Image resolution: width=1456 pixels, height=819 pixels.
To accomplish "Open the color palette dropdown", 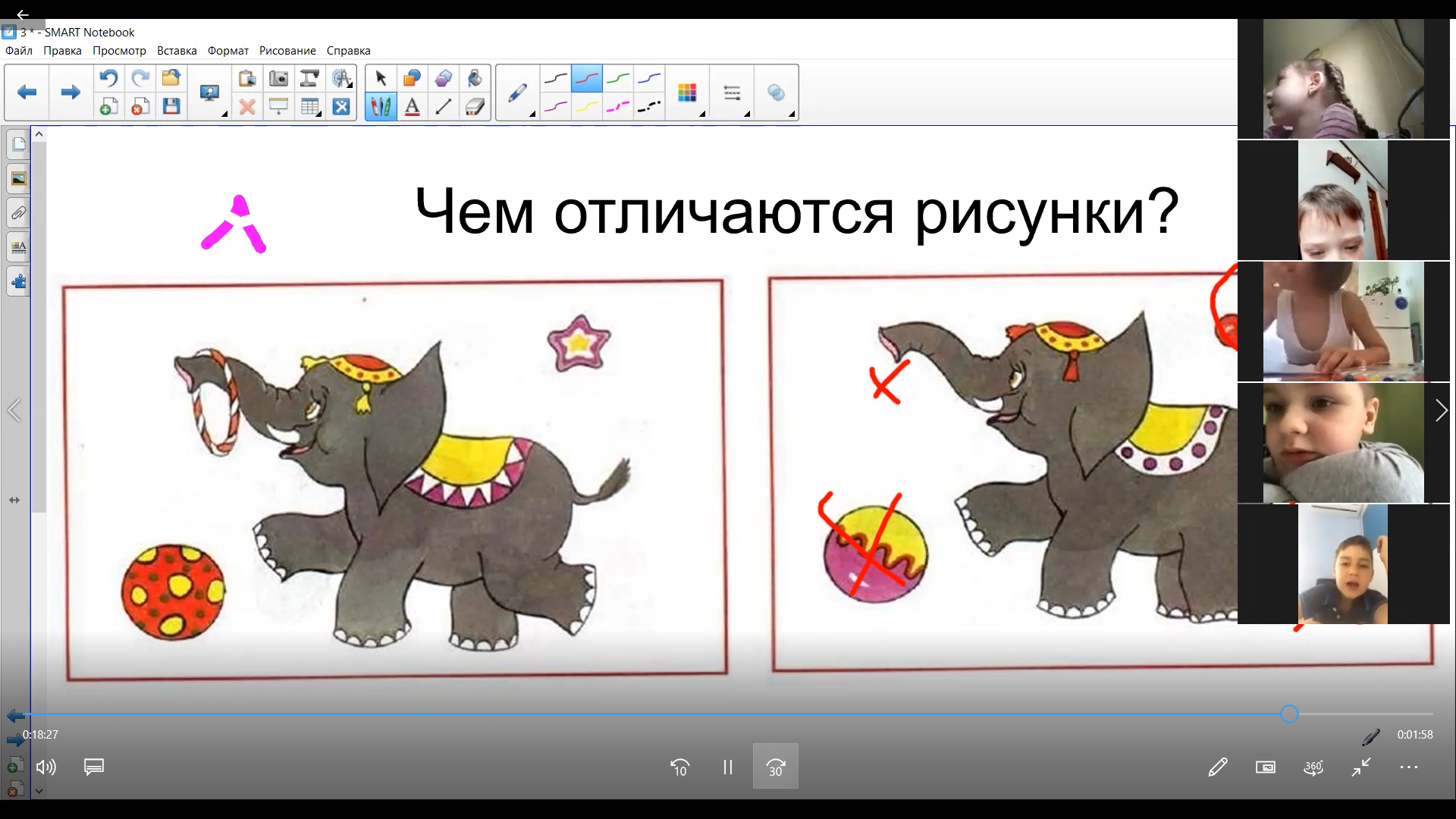I will tap(688, 93).
